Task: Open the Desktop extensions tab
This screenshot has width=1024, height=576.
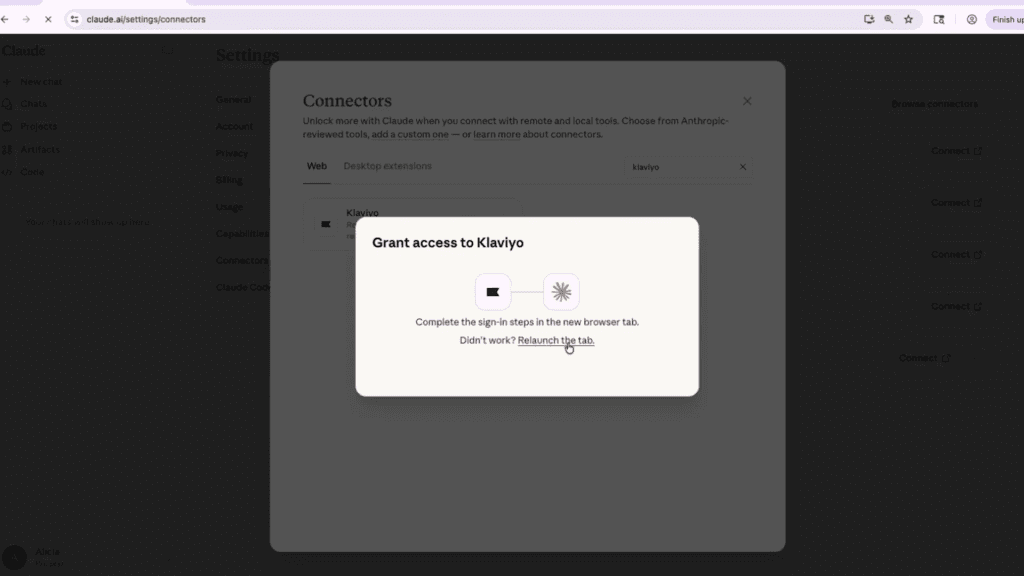Action: 387,166
